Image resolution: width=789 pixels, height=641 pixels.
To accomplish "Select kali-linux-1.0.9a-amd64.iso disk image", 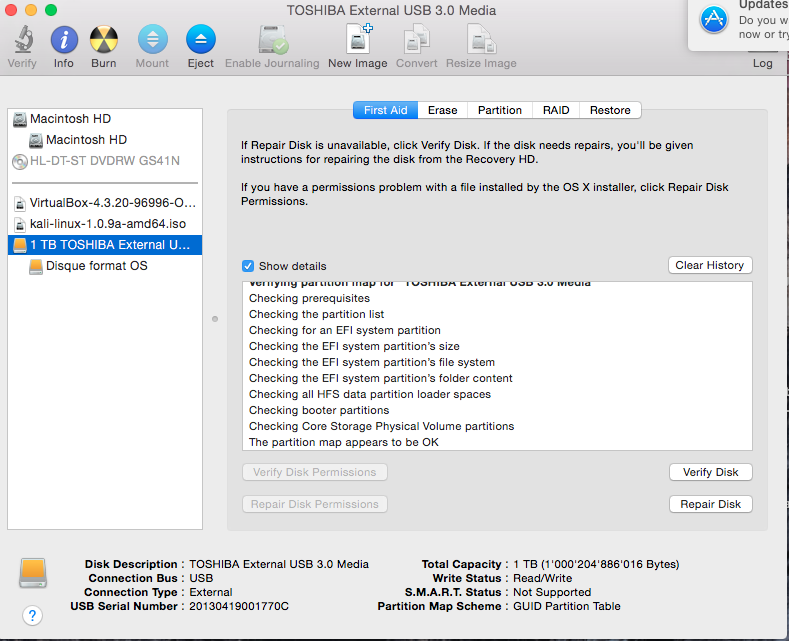I will 107,224.
